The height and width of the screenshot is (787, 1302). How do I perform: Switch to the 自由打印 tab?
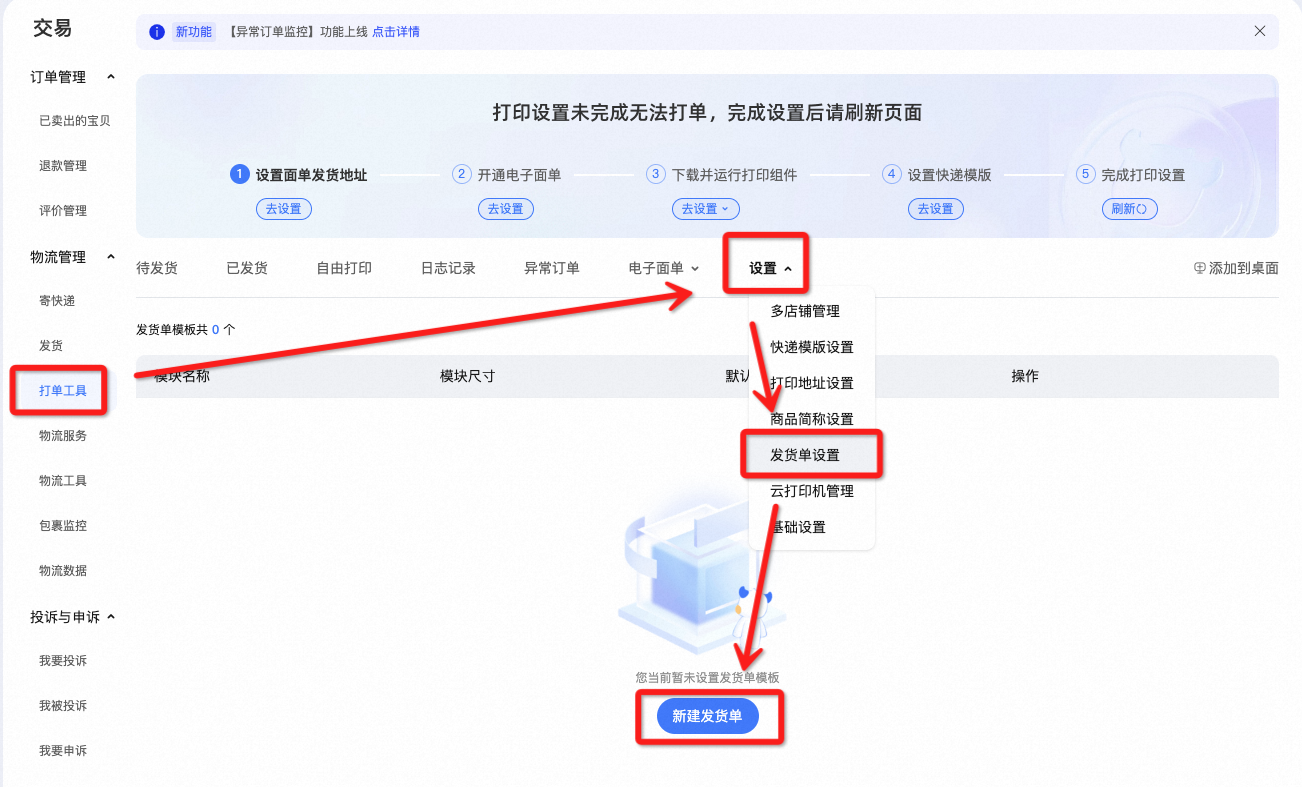pos(344,268)
